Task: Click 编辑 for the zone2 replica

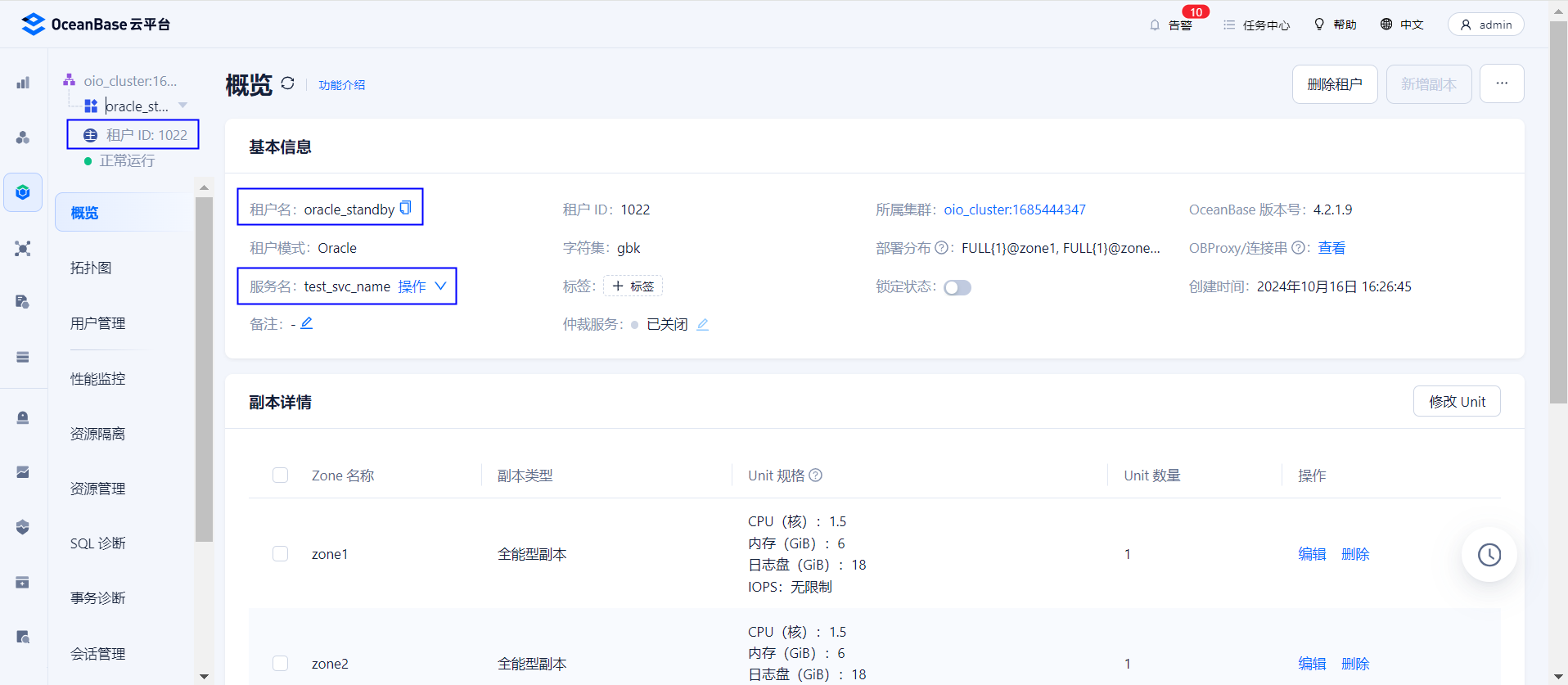Action: (x=1312, y=664)
